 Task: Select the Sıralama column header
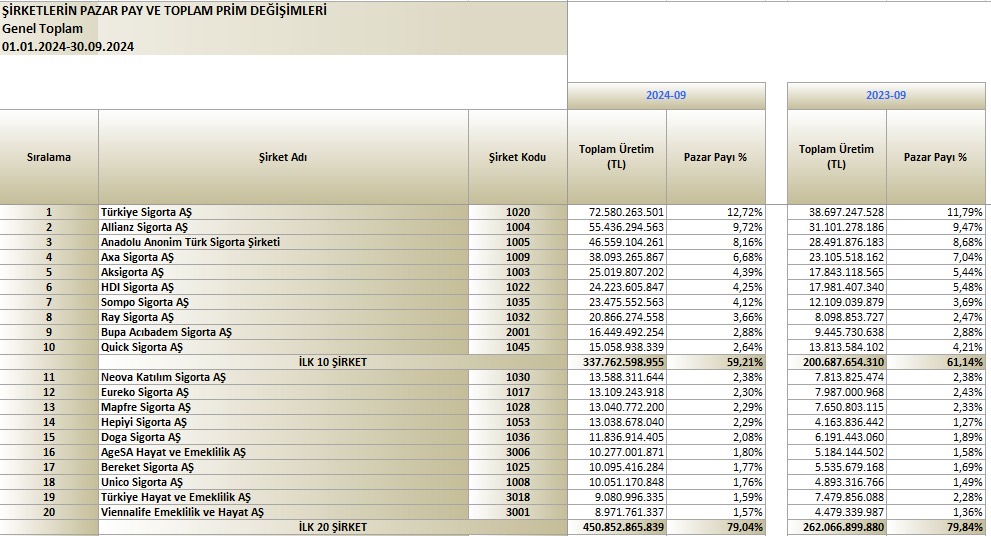click(49, 157)
